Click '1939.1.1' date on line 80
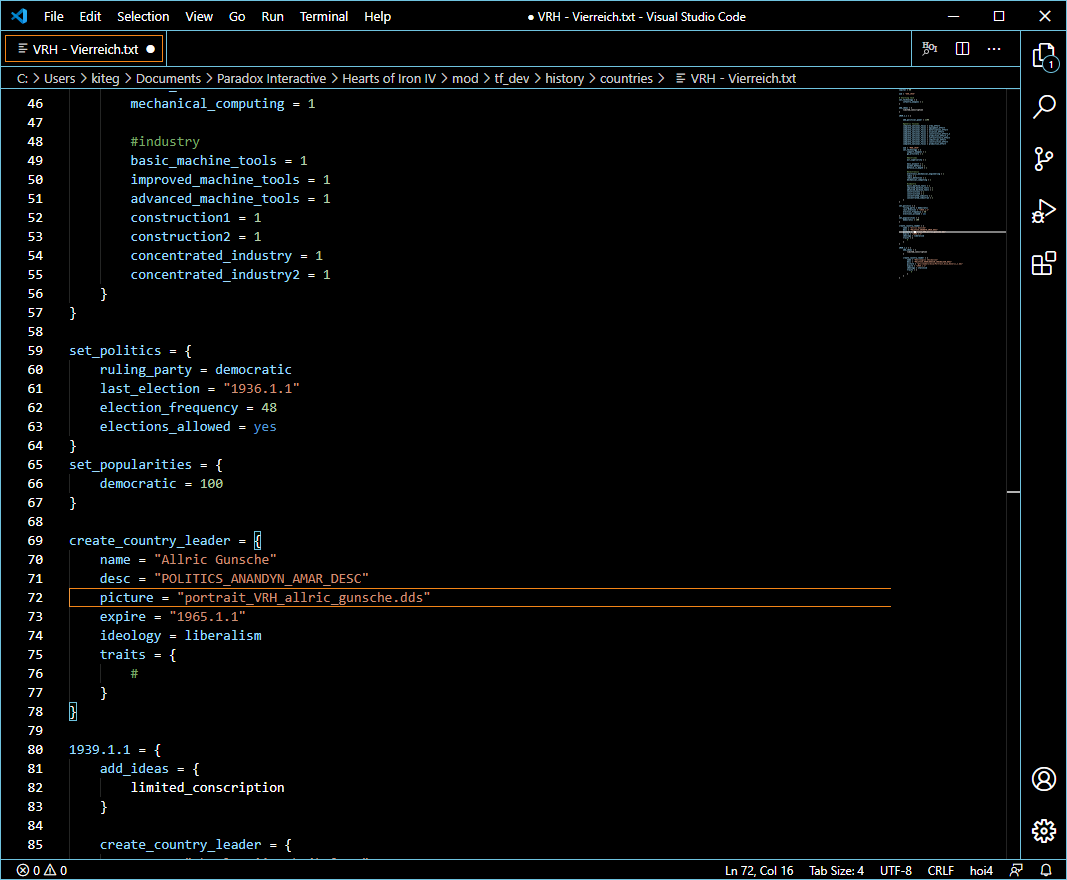This screenshot has height=880, width=1067. [99, 749]
